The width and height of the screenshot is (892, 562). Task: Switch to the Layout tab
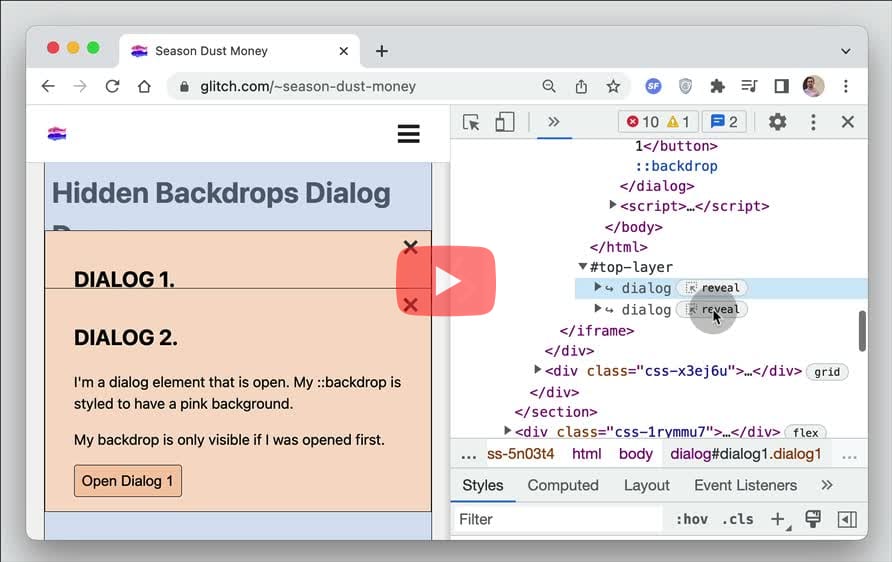(646, 485)
